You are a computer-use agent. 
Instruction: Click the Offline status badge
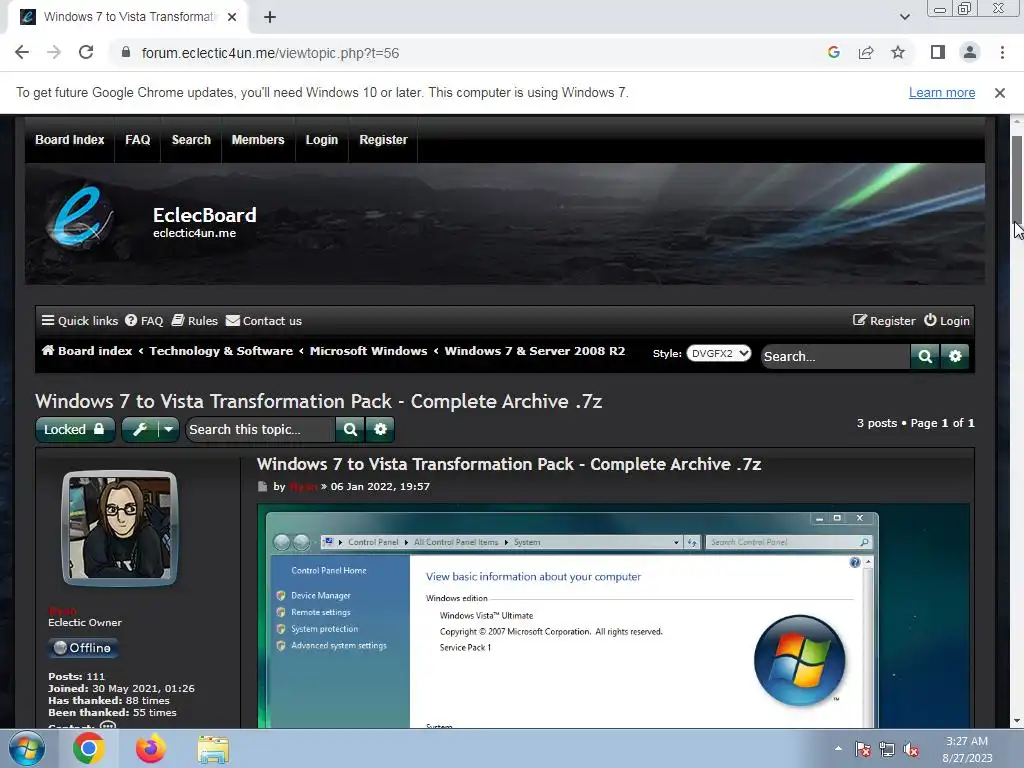(83, 648)
